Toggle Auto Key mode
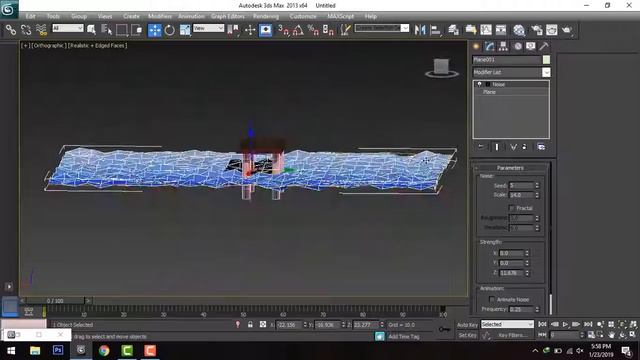640x360 pixels. coord(467,325)
